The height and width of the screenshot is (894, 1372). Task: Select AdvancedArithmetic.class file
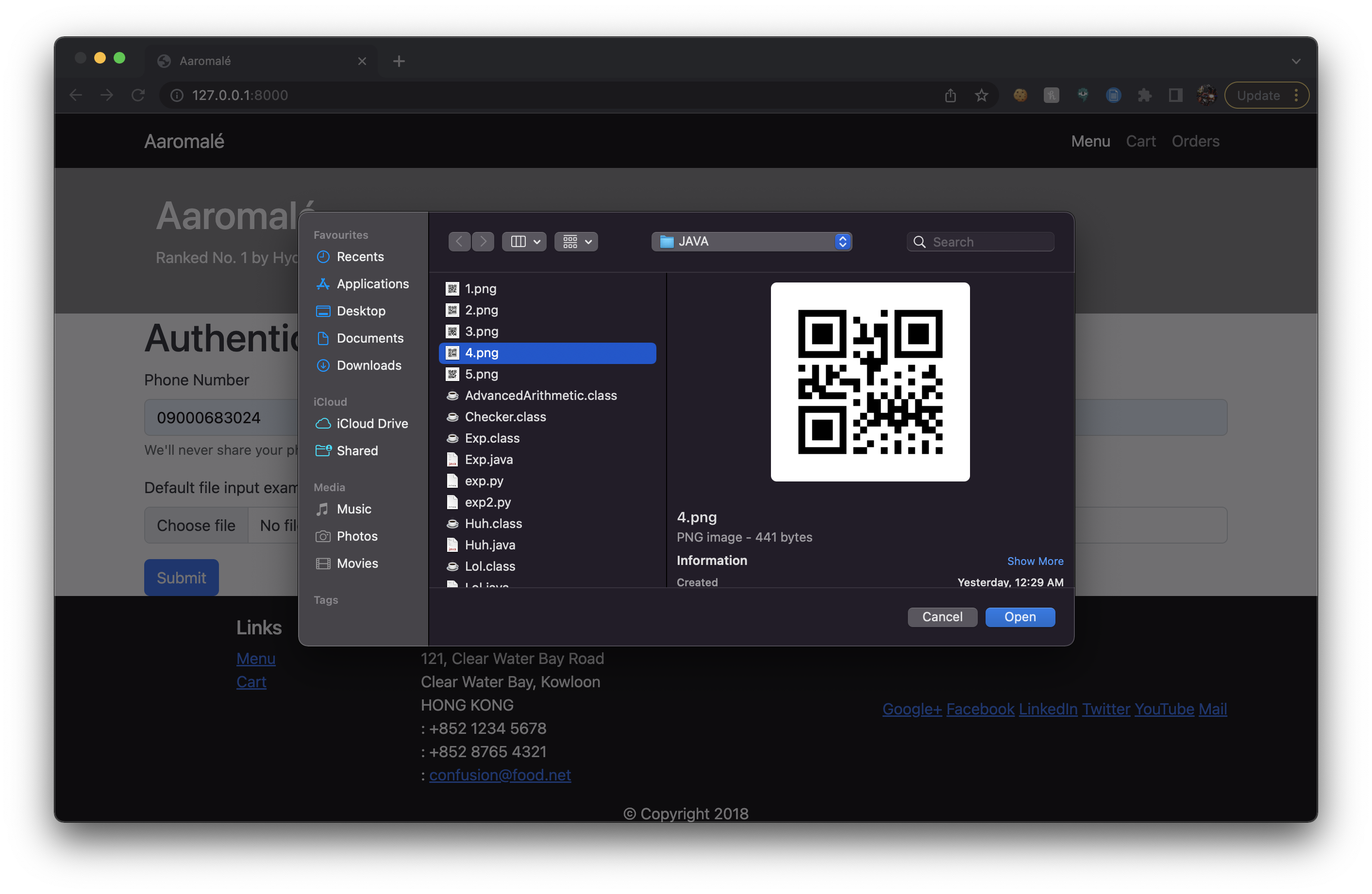click(x=548, y=396)
